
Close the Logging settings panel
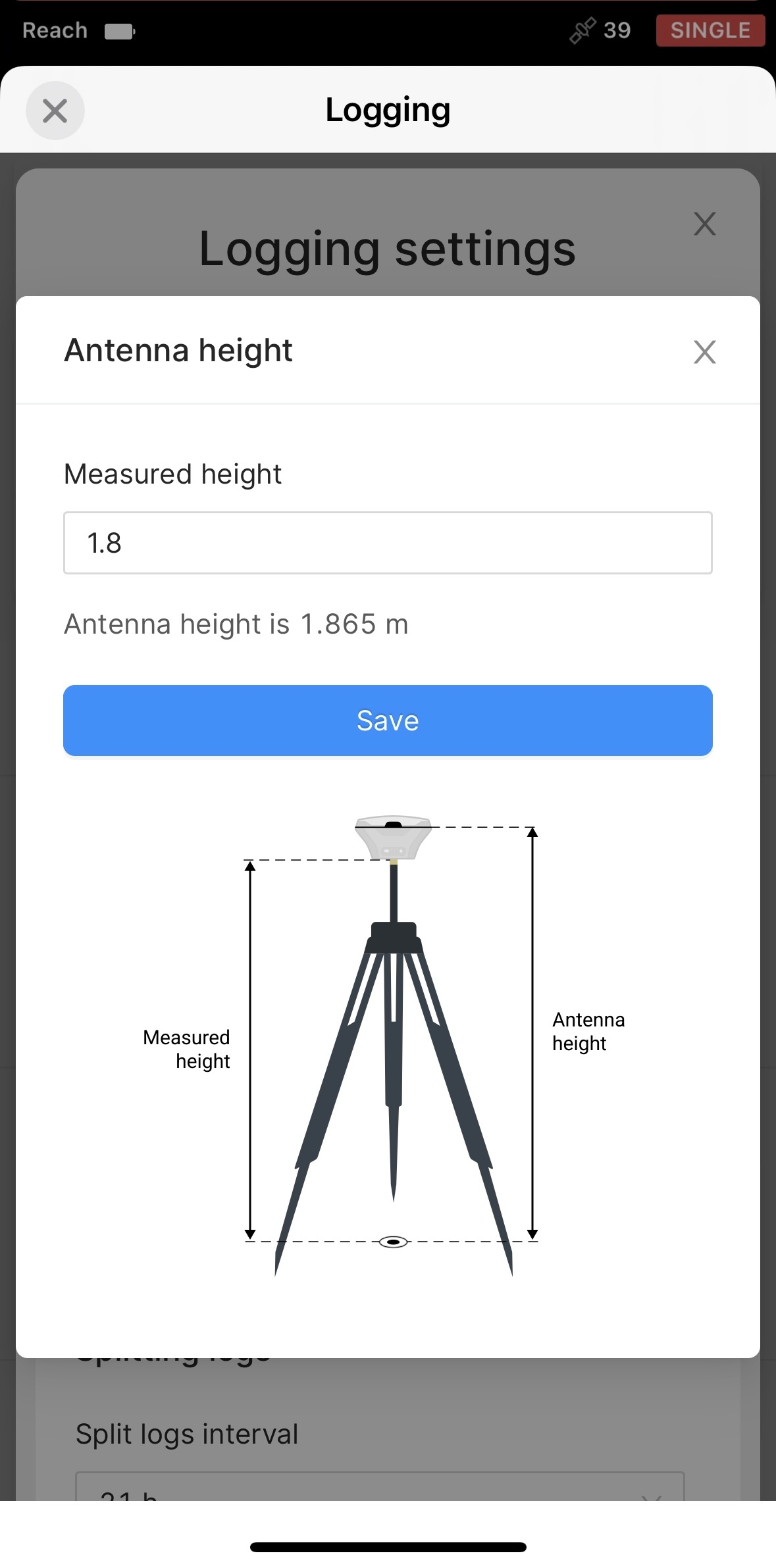point(704,224)
